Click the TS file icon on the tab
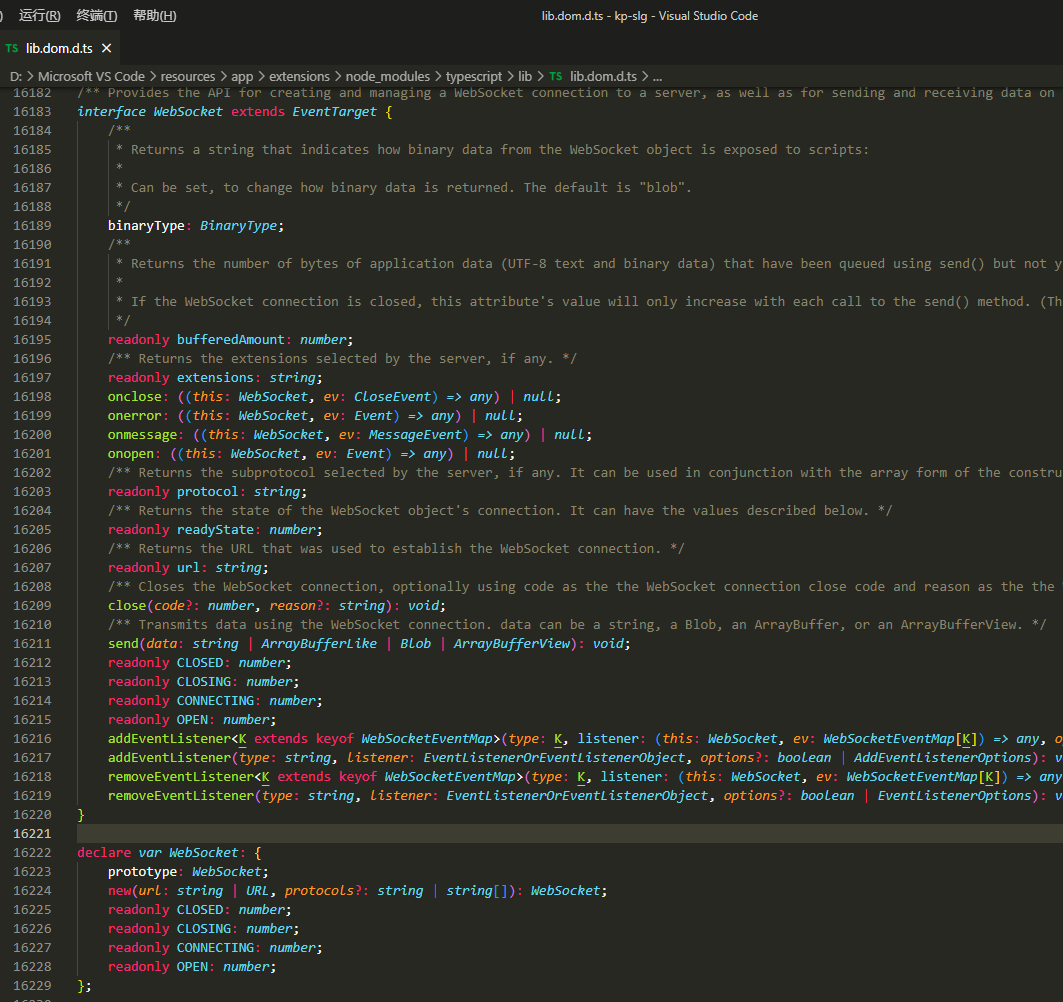Screen dimensions: 1063x1002 click(x=12, y=48)
